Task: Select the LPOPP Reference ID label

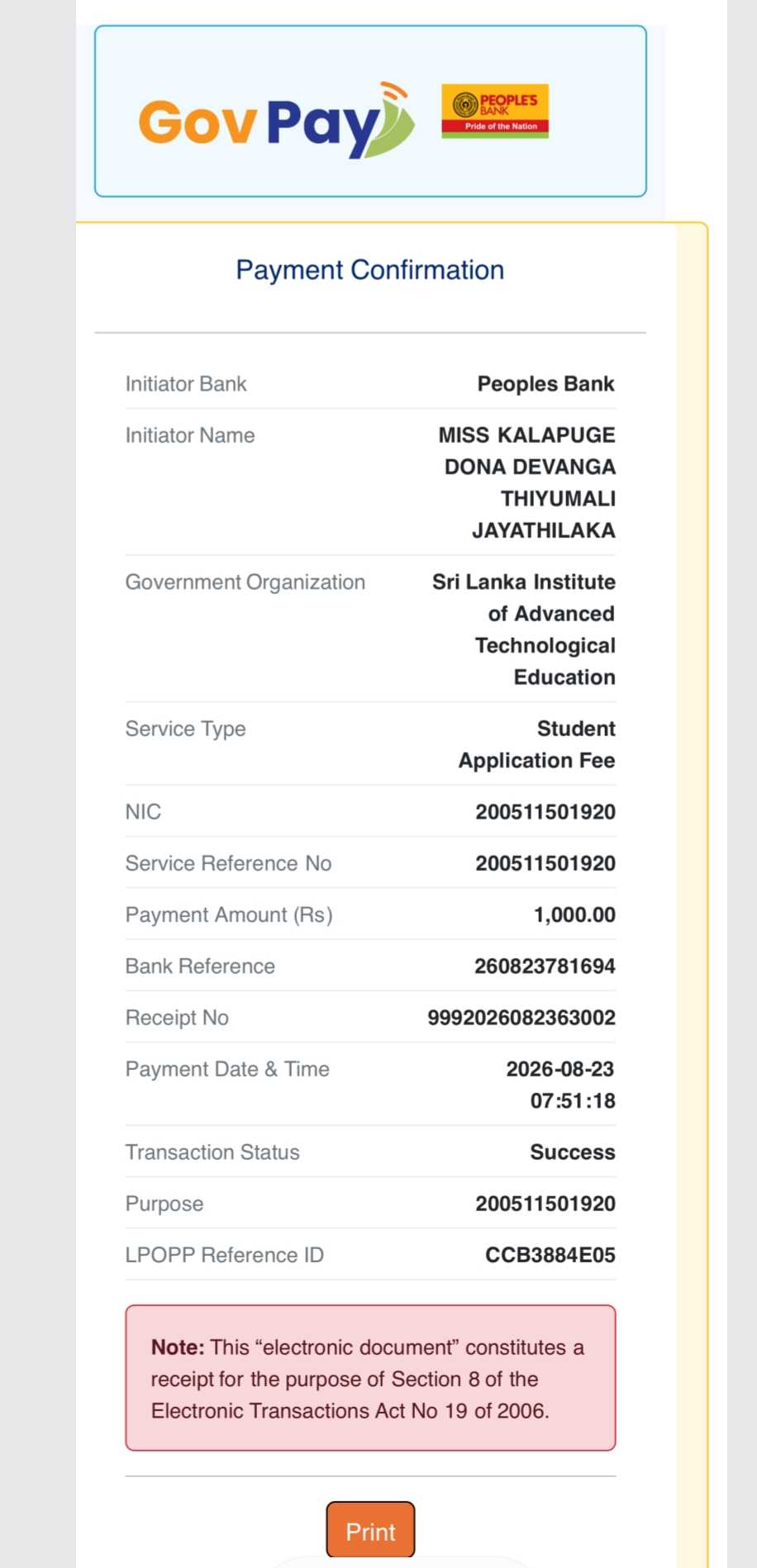Action: pyautogui.click(x=225, y=1255)
